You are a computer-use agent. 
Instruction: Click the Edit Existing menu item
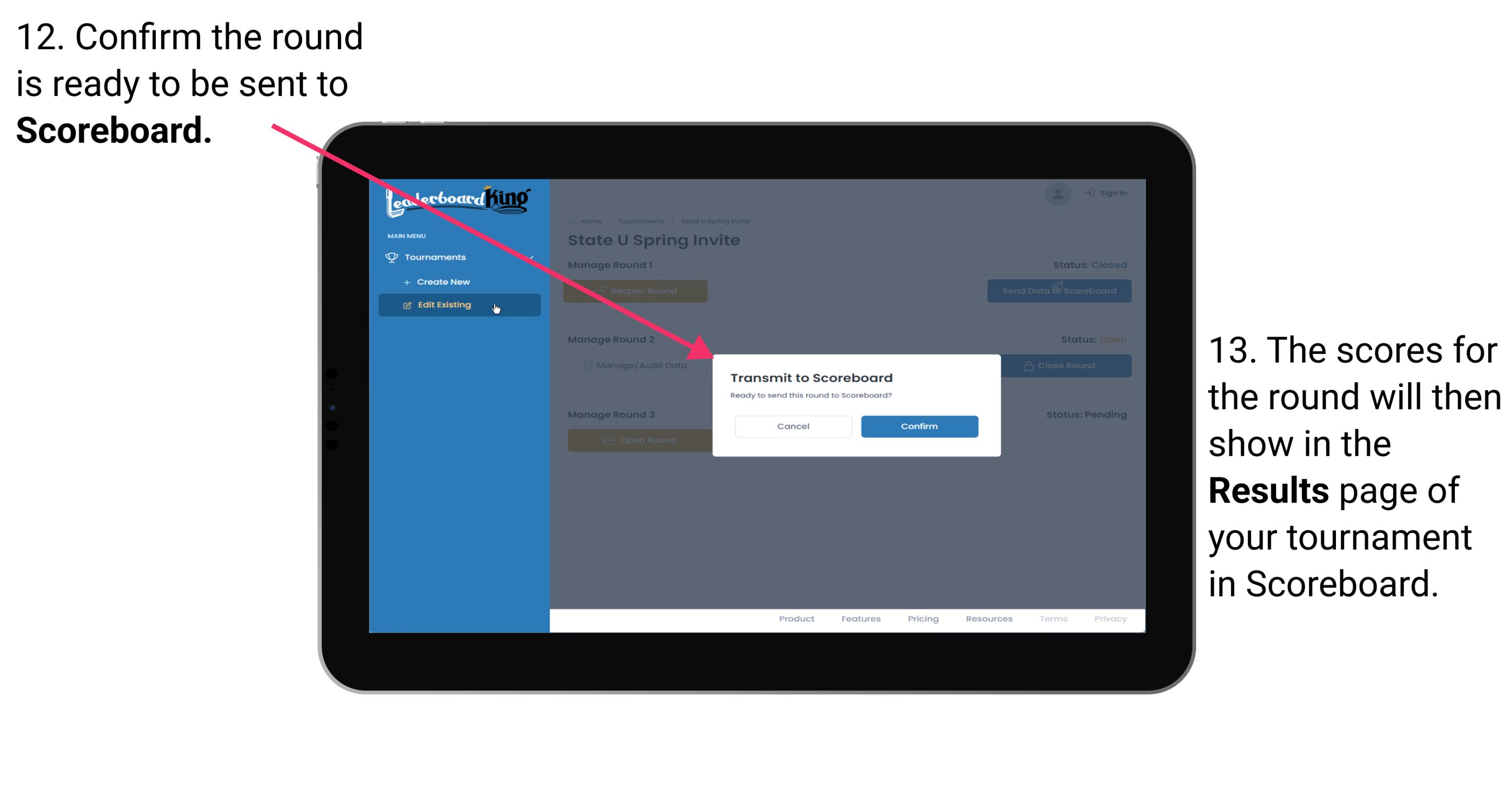coord(457,305)
